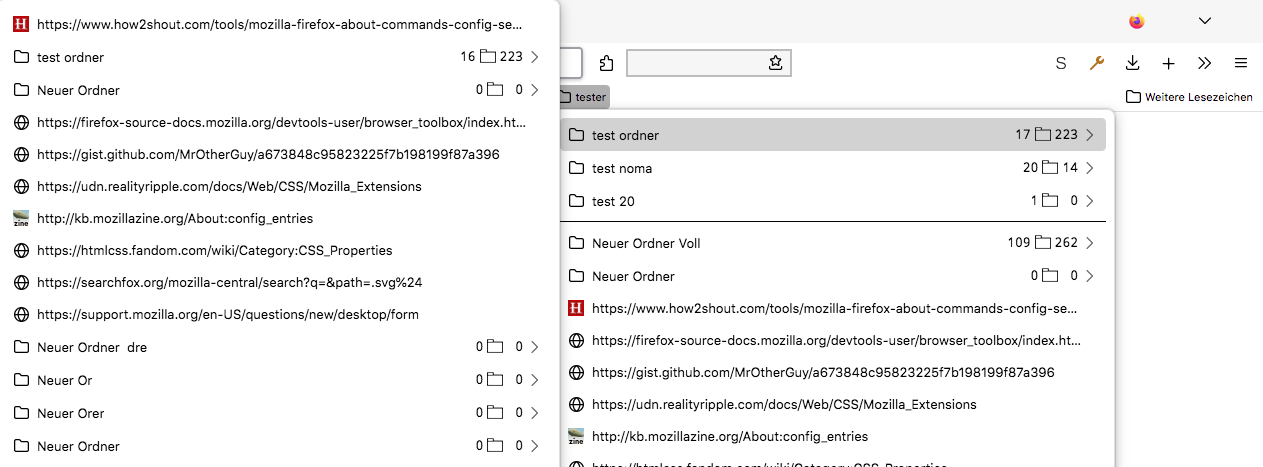The width and height of the screenshot is (1263, 467).
Task: Open the downloads panel
Action: [x=1132, y=63]
